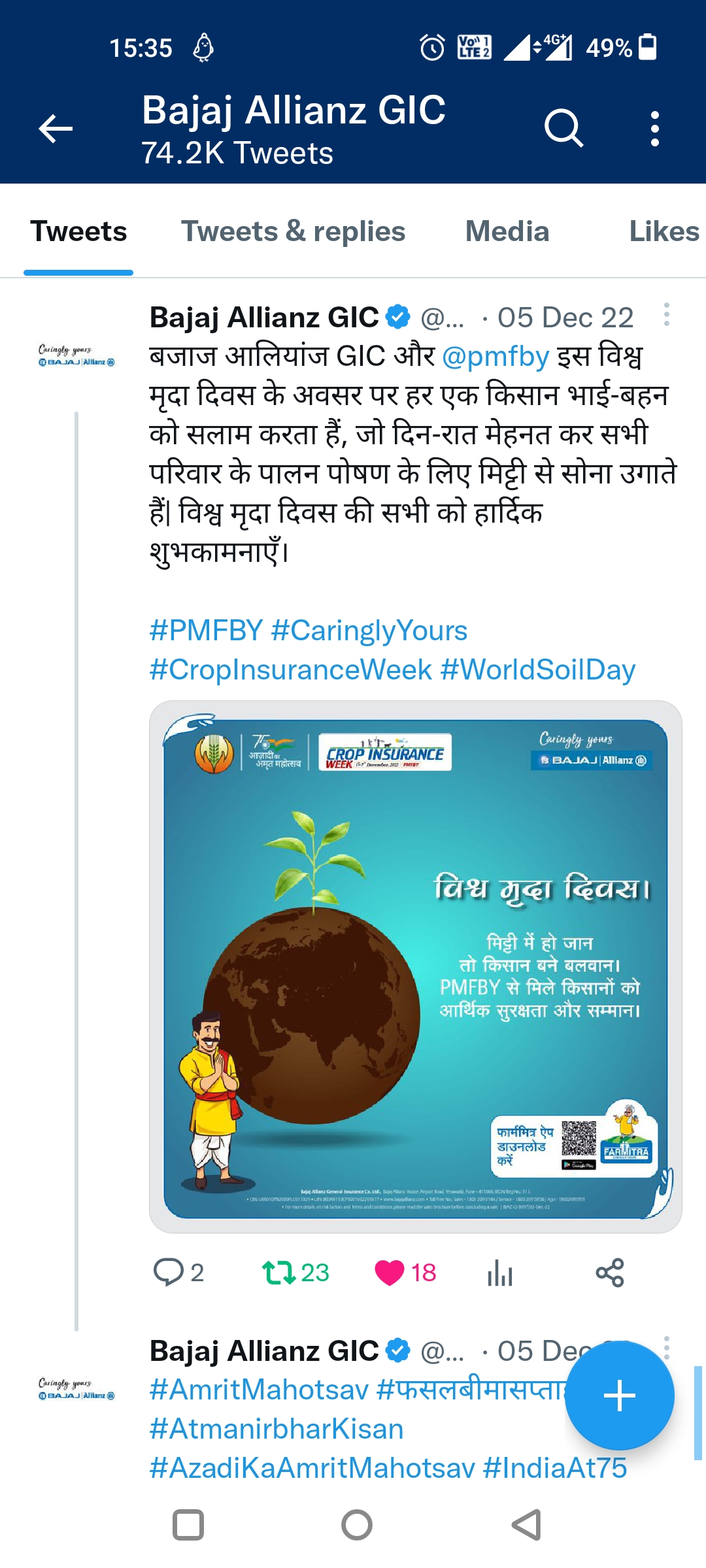Share the World Soil Day tweet
706x1568 pixels.
pyautogui.click(x=610, y=1273)
